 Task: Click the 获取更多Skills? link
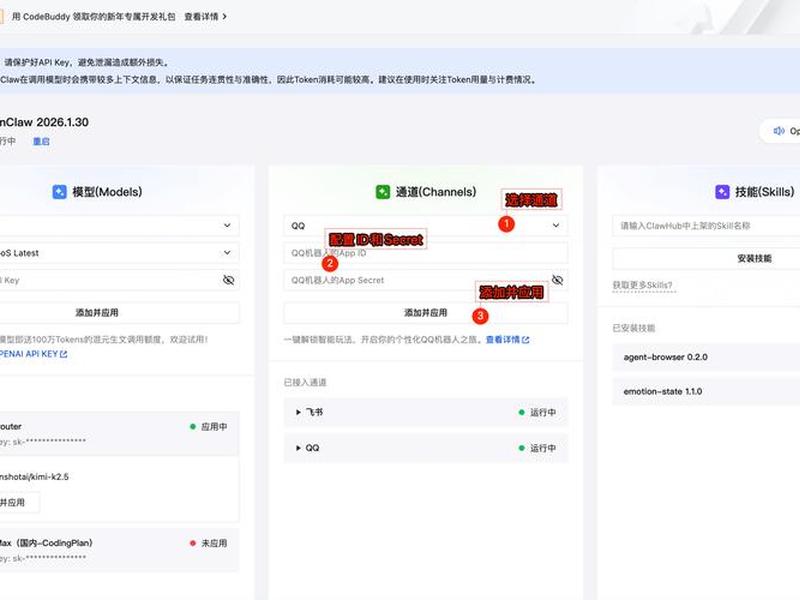(642, 285)
